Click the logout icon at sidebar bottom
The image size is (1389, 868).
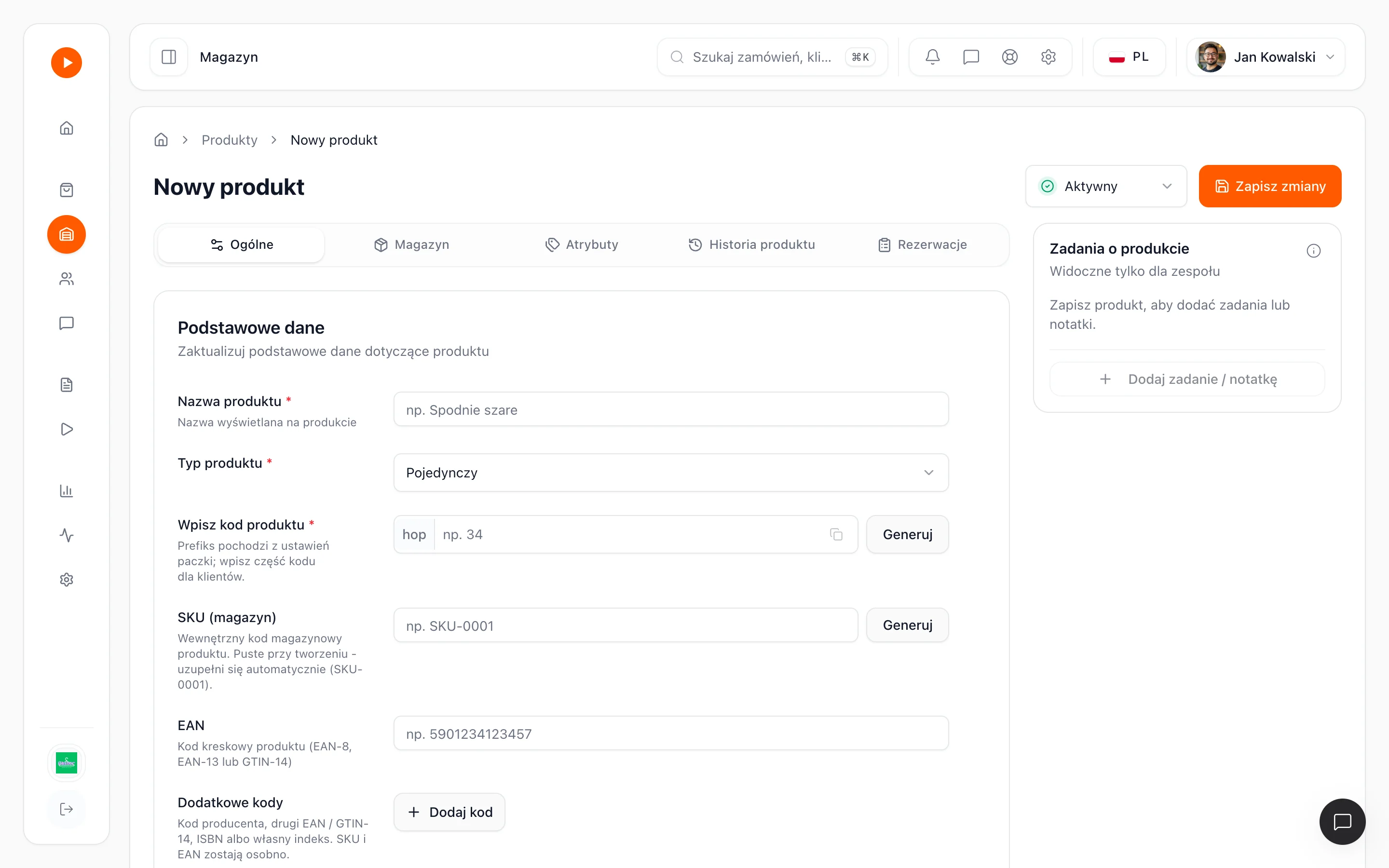(67, 809)
